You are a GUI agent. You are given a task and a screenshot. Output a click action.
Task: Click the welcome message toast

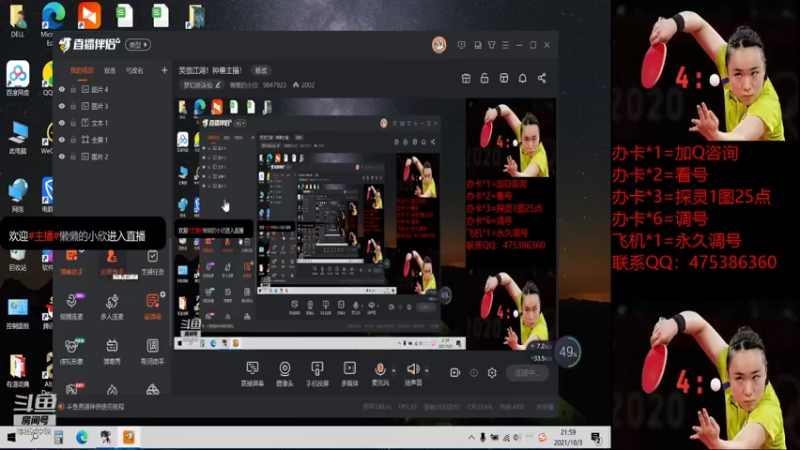pos(83,235)
